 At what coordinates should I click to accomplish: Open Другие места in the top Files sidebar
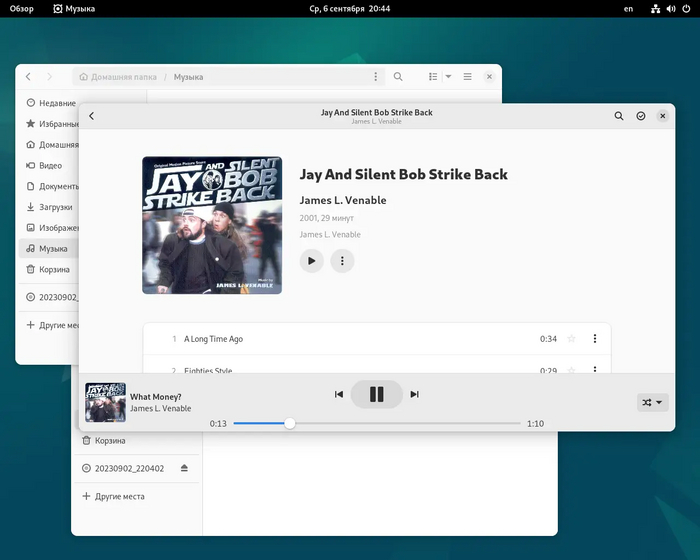[51, 325]
